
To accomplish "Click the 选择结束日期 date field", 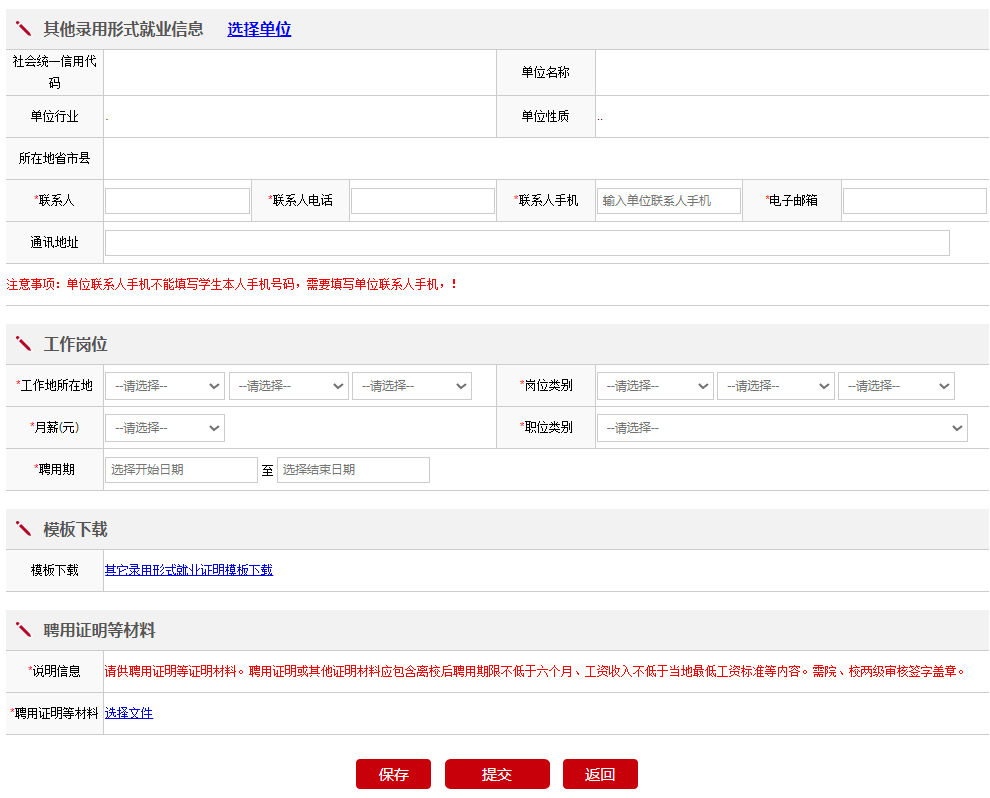I will [353, 470].
